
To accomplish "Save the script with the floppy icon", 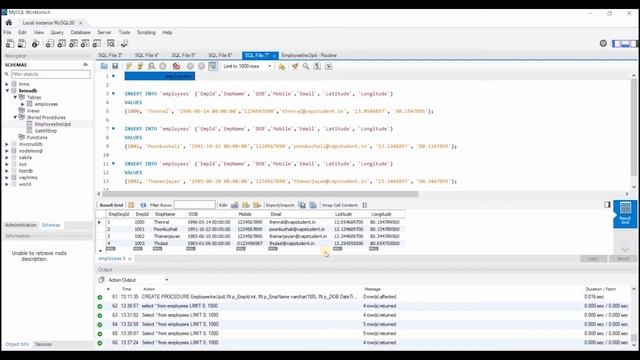I will coord(115,66).
